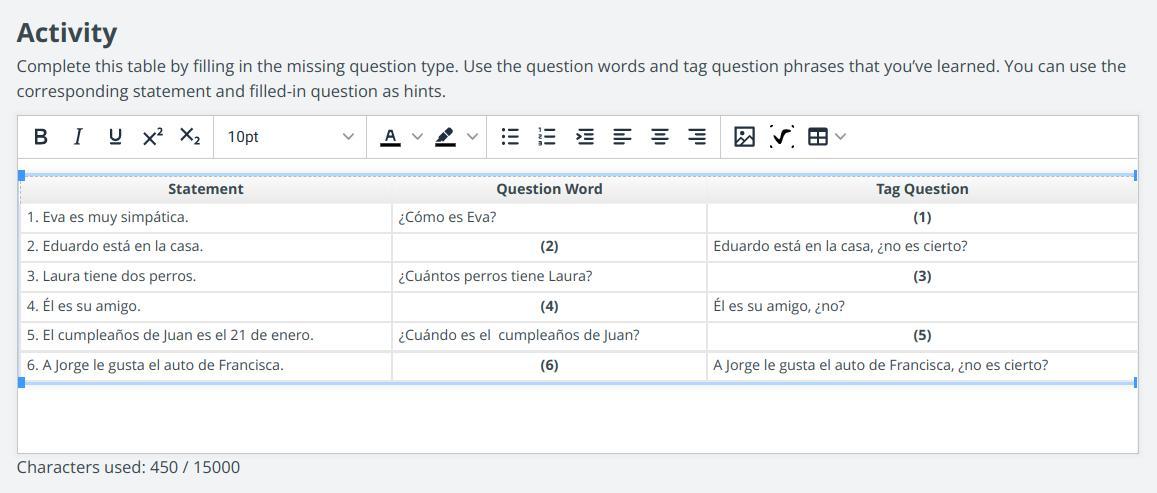Expand the highlight color options arrow
1157x493 pixels.
(x=472, y=137)
